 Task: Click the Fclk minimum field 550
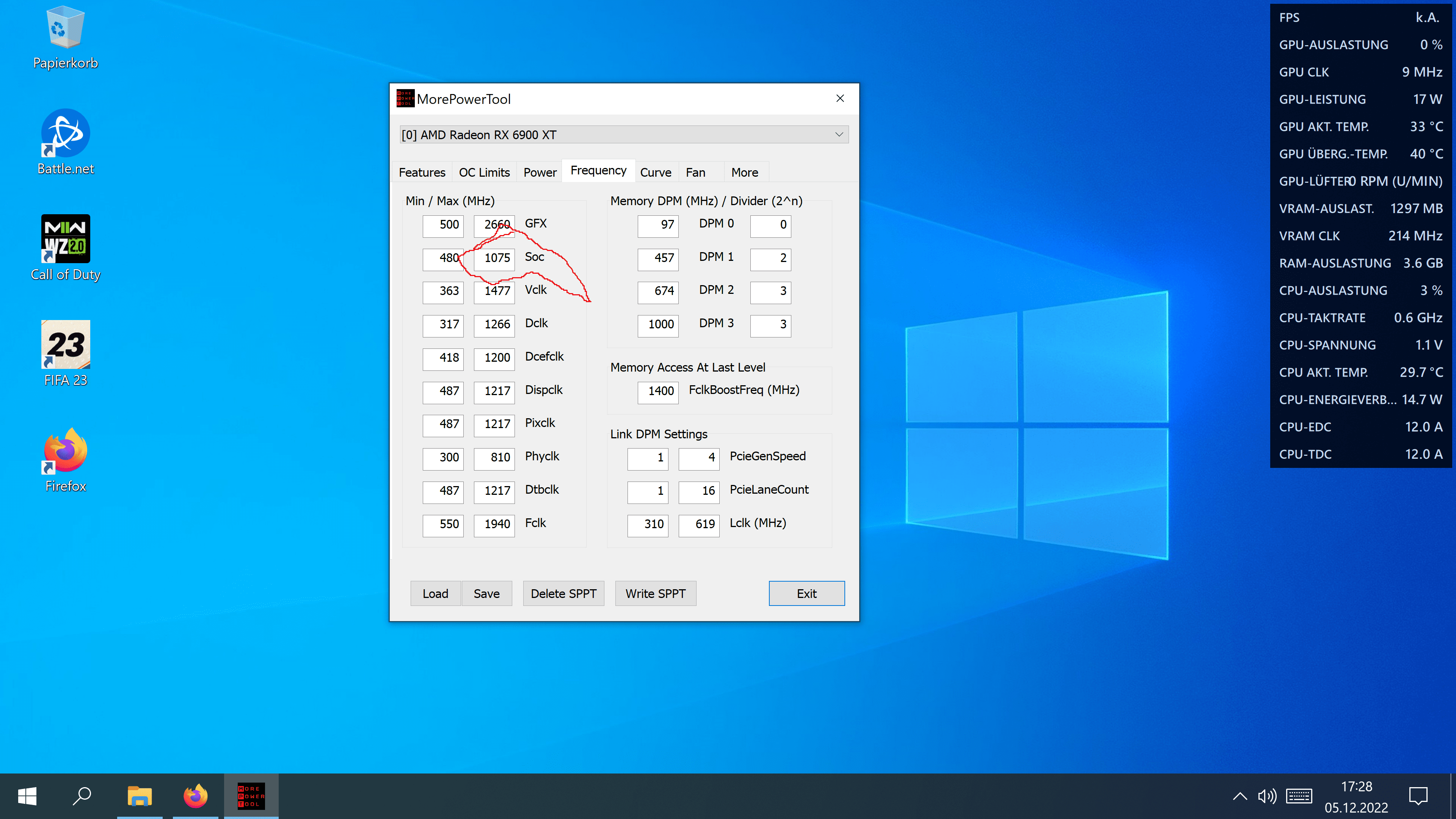[x=443, y=525]
